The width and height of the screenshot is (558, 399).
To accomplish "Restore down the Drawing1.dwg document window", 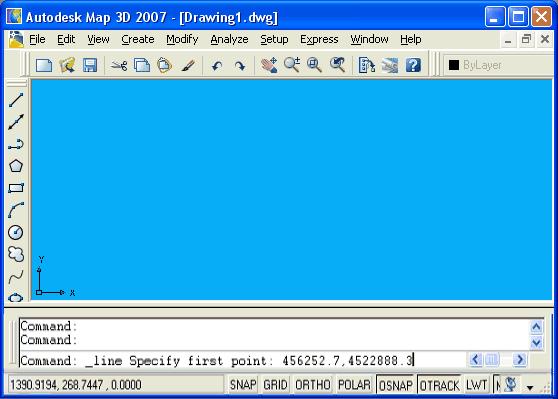I will [526, 39].
